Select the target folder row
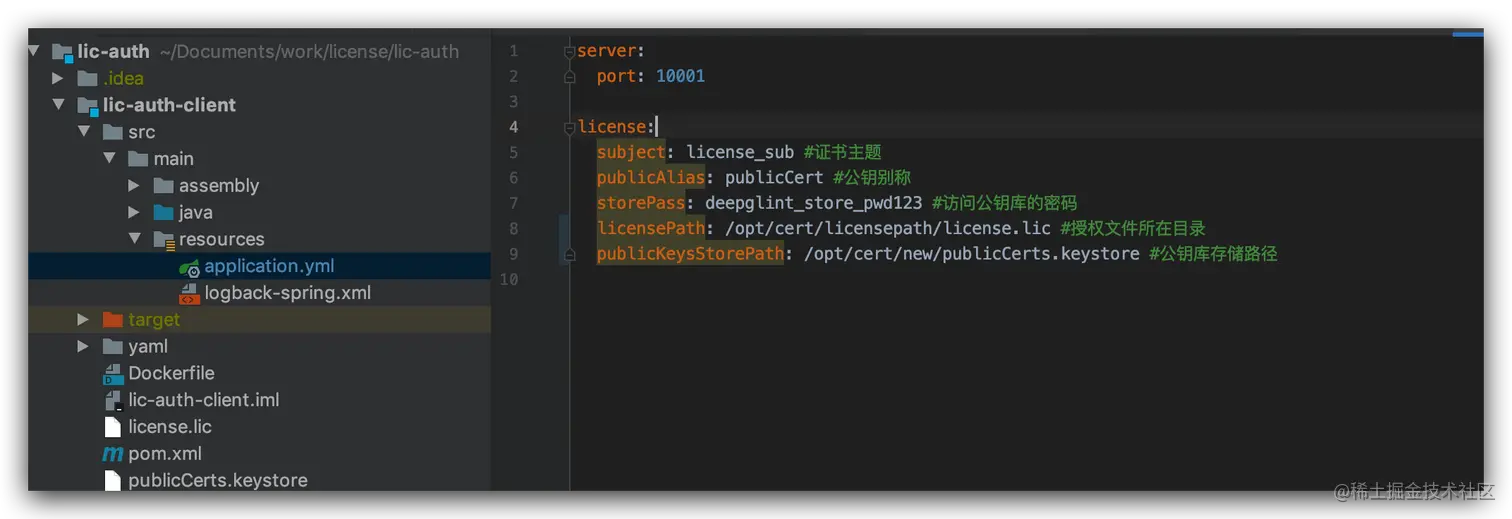 point(259,319)
